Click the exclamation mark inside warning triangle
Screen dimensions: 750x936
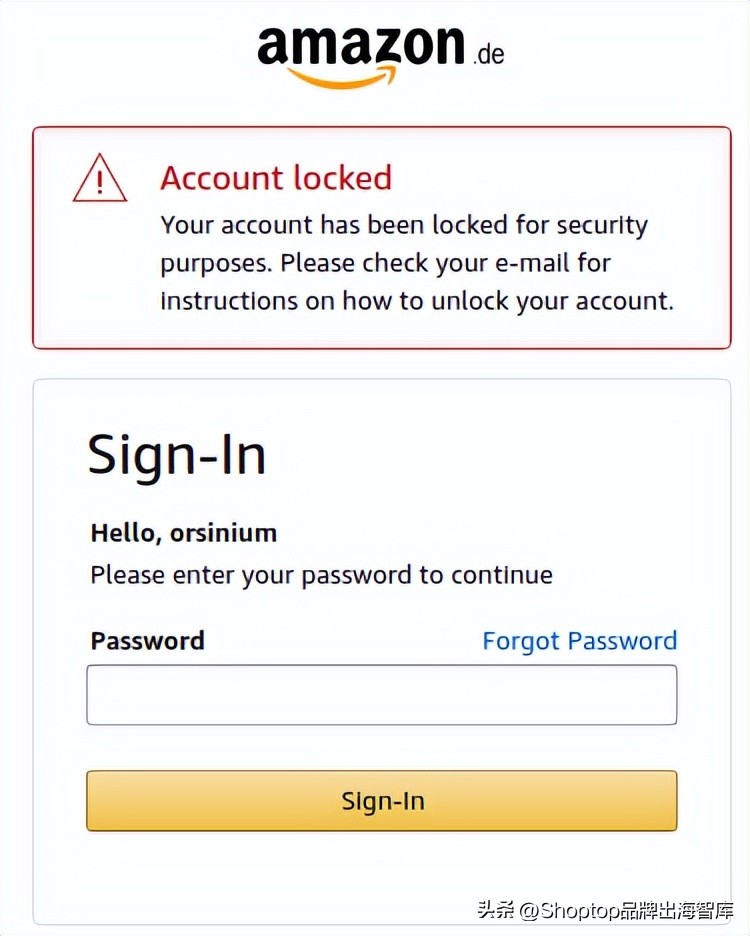tap(100, 183)
